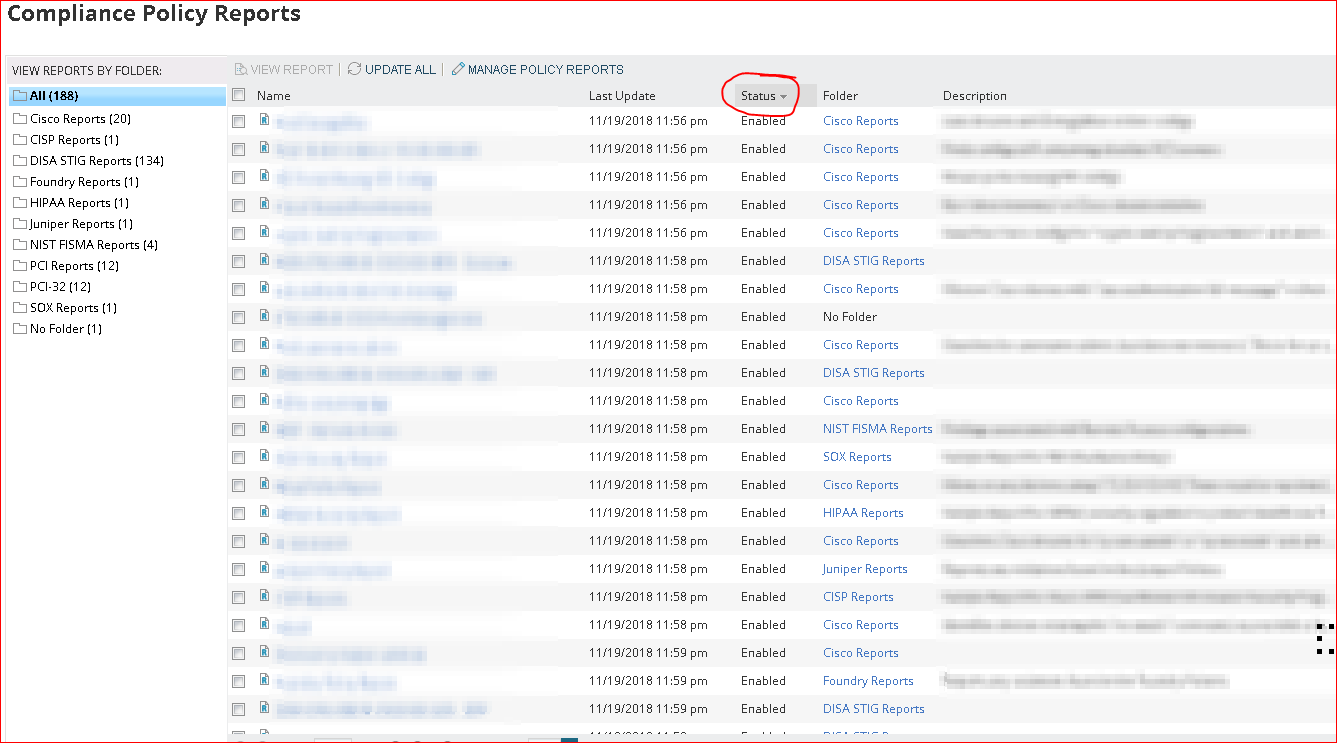The image size is (1337, 743).
Task: Open Juniper Reports link in Folder column
Action: (x=865, y=569)
